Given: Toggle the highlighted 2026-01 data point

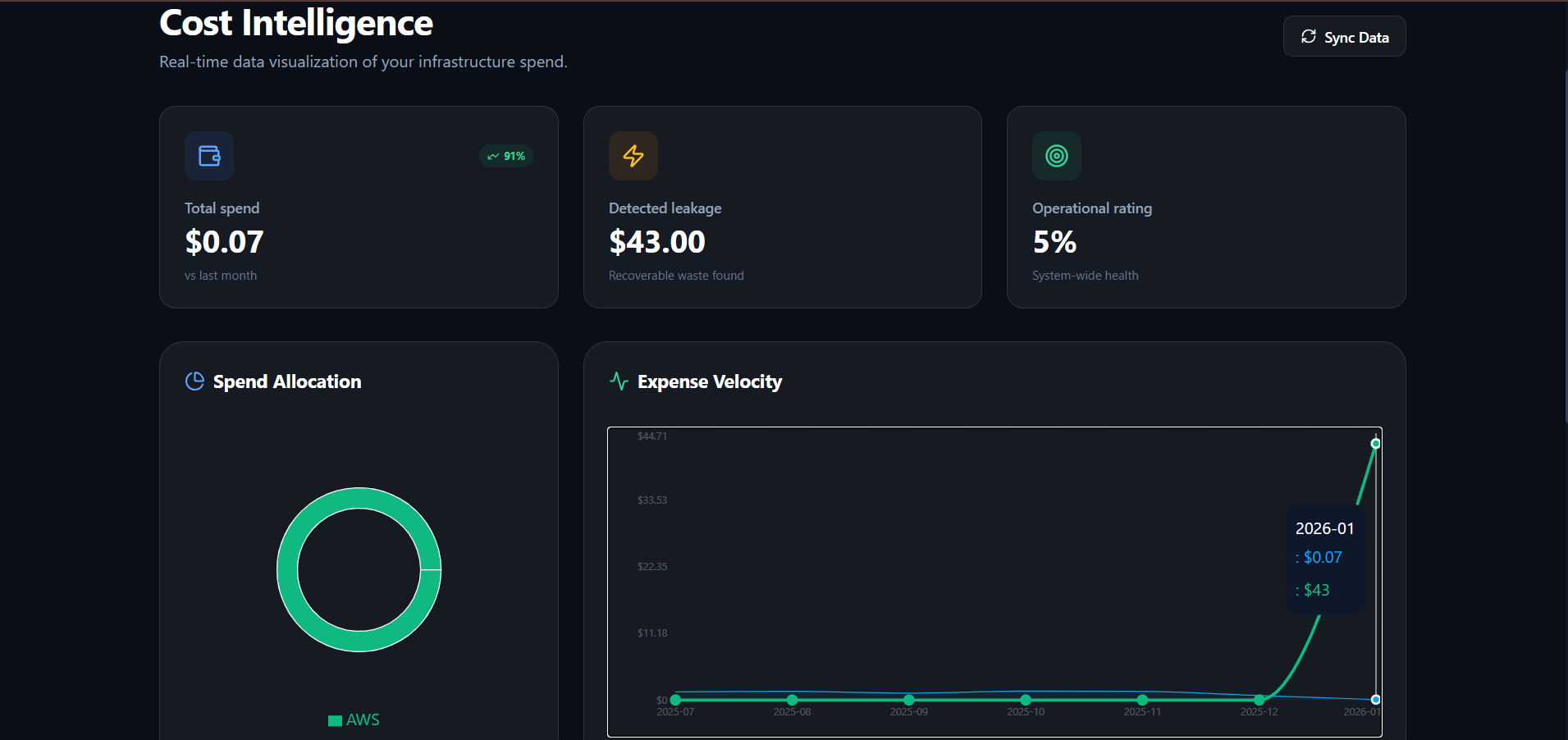Looking at the screenshot, I should (x=1375, y=442).
